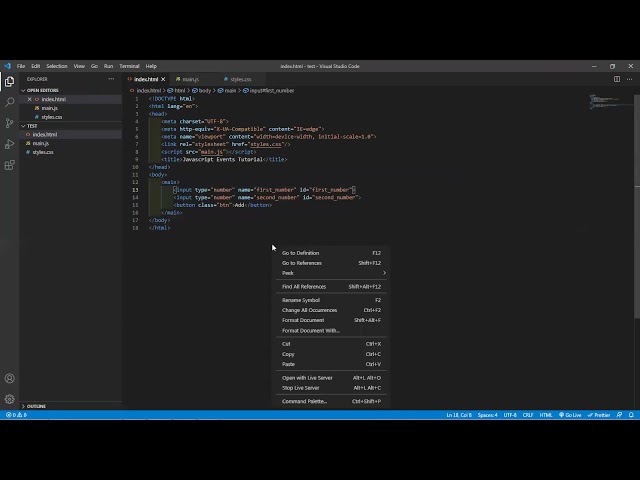The width and height of the screenshot is (640, 480).
Task: Change the HTML language mode
Action: coord(546,415)
